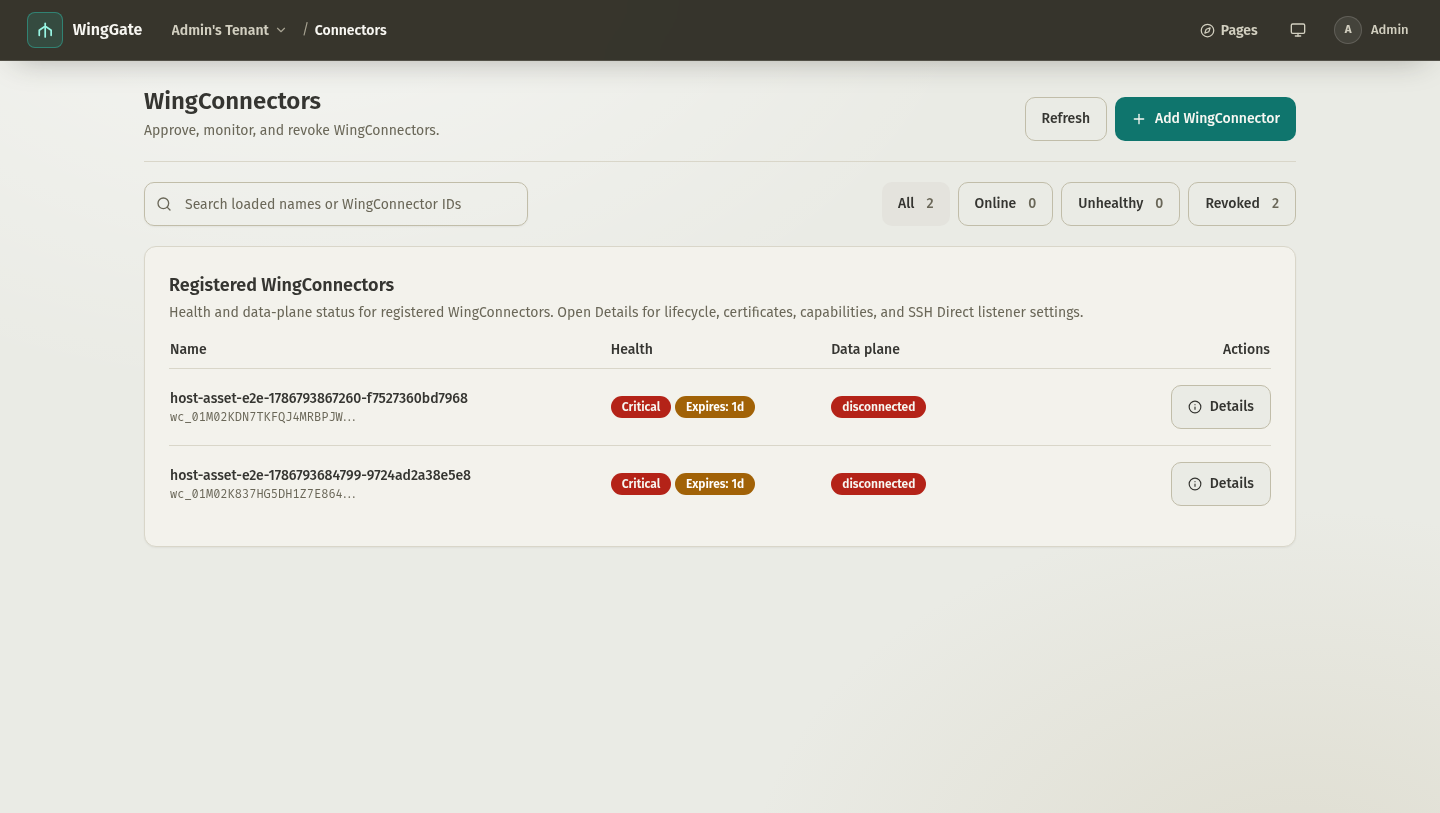Open Details for host-asset-e2e-1786793867260-f7527360bd7968
Image resolution: width=1440 pixels, height=813 pixels.
coord(1221,407)
